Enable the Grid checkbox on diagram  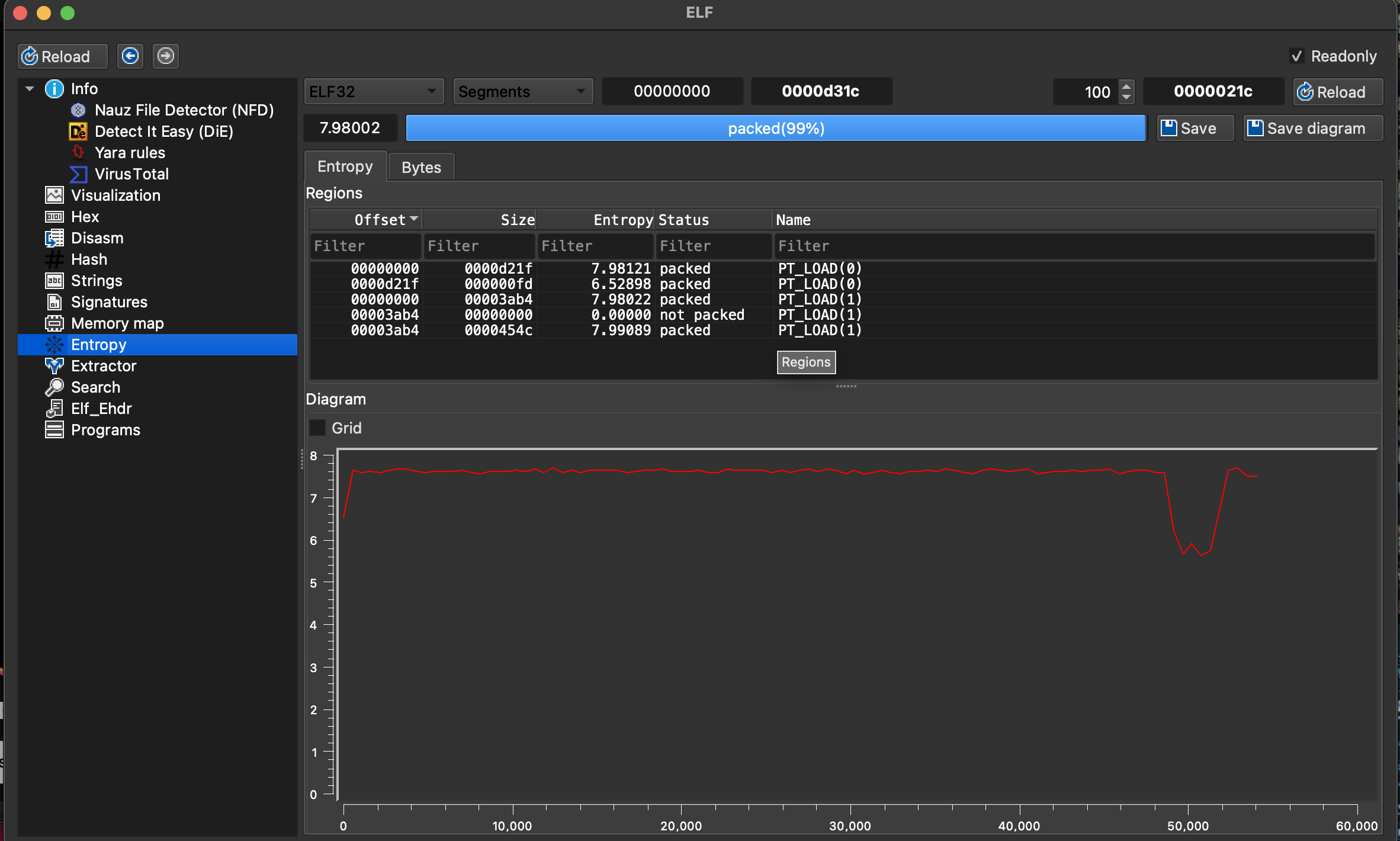(x=318, y=428)
